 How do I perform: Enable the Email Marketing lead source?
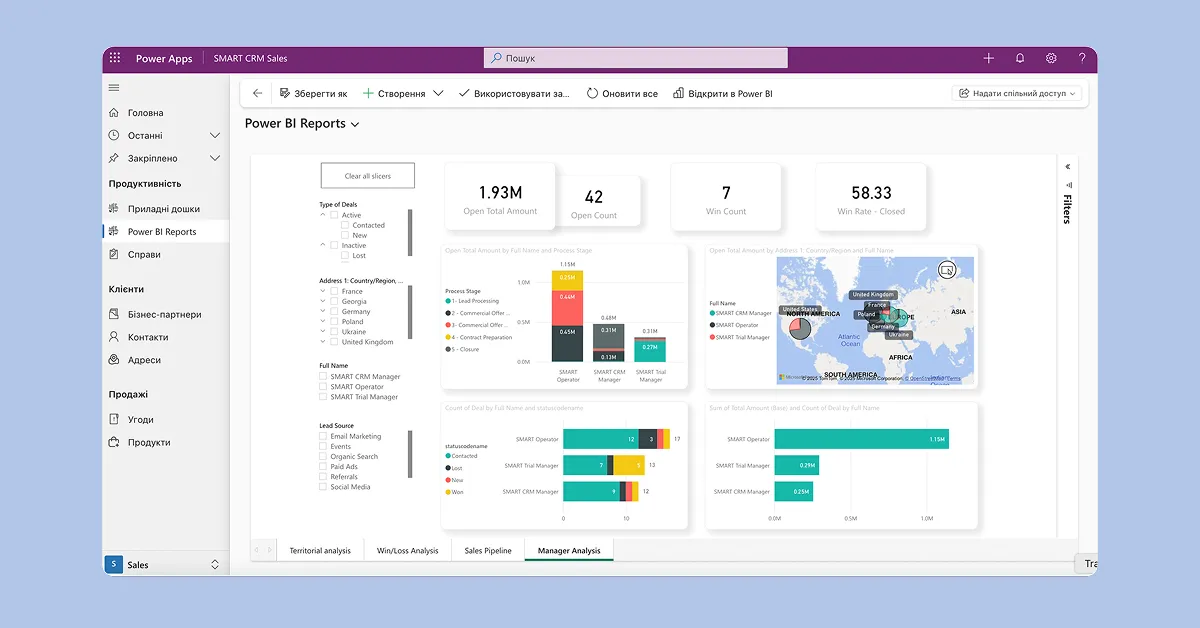click(x=323, y=436)
